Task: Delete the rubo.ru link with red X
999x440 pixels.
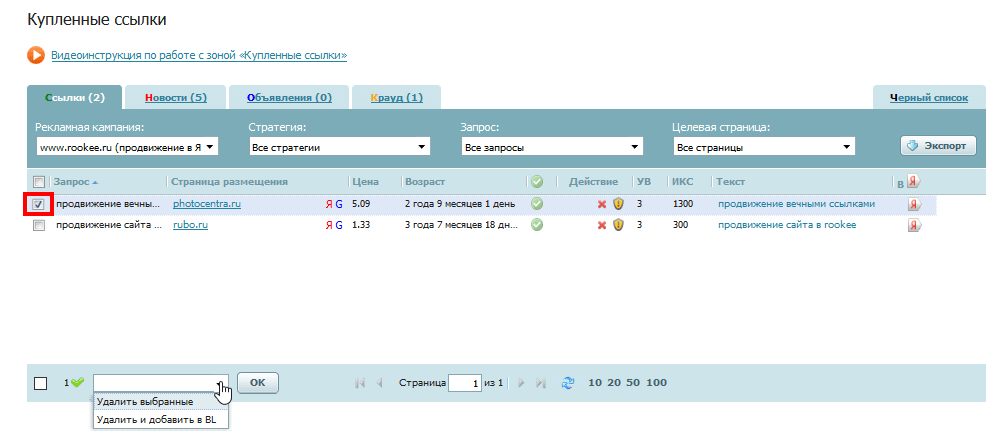Action: point(601,226)
